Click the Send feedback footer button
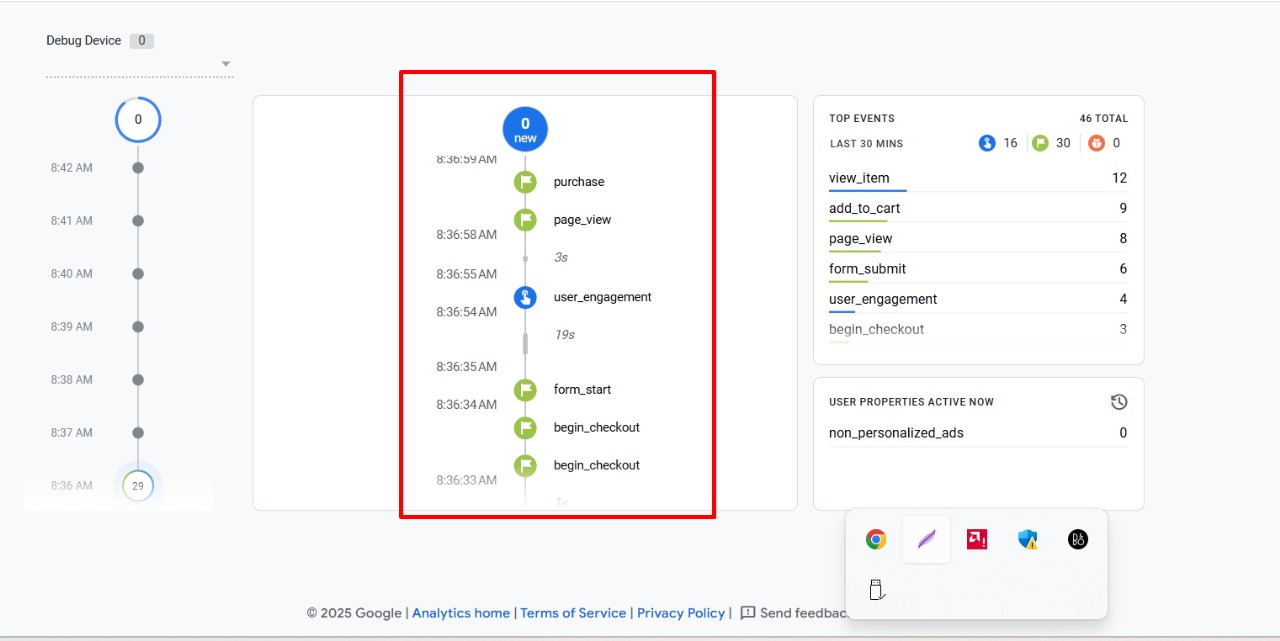 pyautogui.click(x=795, y=613)
